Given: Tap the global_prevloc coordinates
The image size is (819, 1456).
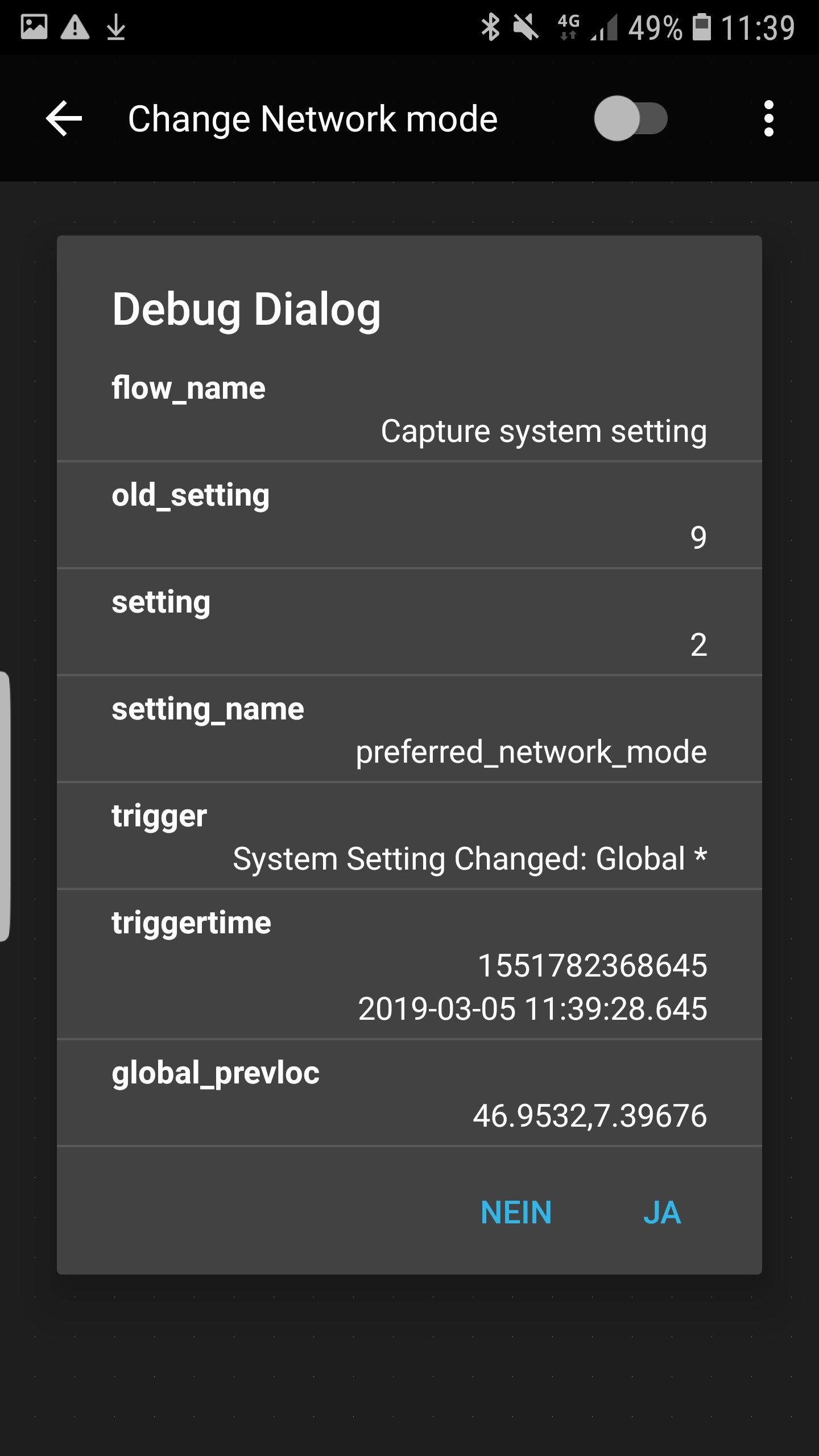Looking at the screenshot, I should click(590, 1115).
